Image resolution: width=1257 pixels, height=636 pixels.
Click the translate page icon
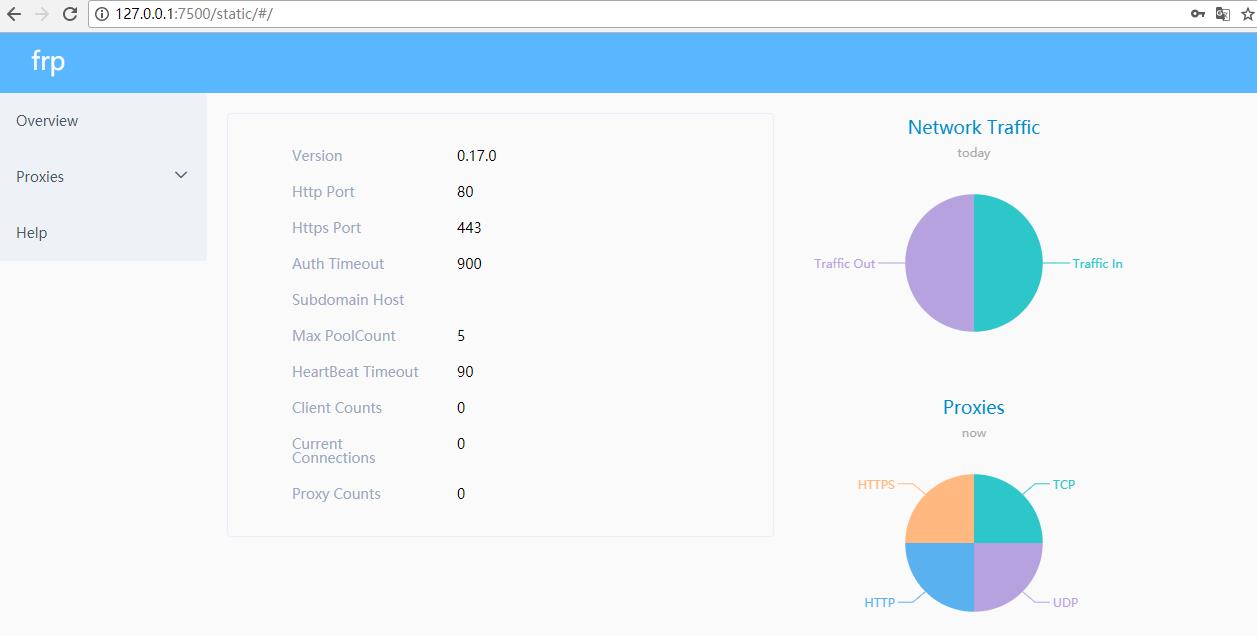pos(1222,14)
